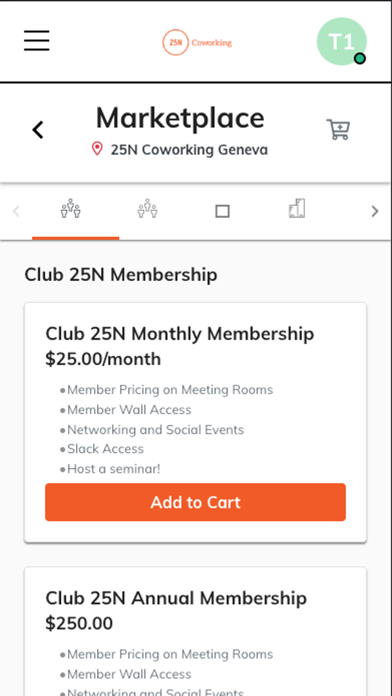
Task: Open the T1 user avatar
Action: coord(341,41)
